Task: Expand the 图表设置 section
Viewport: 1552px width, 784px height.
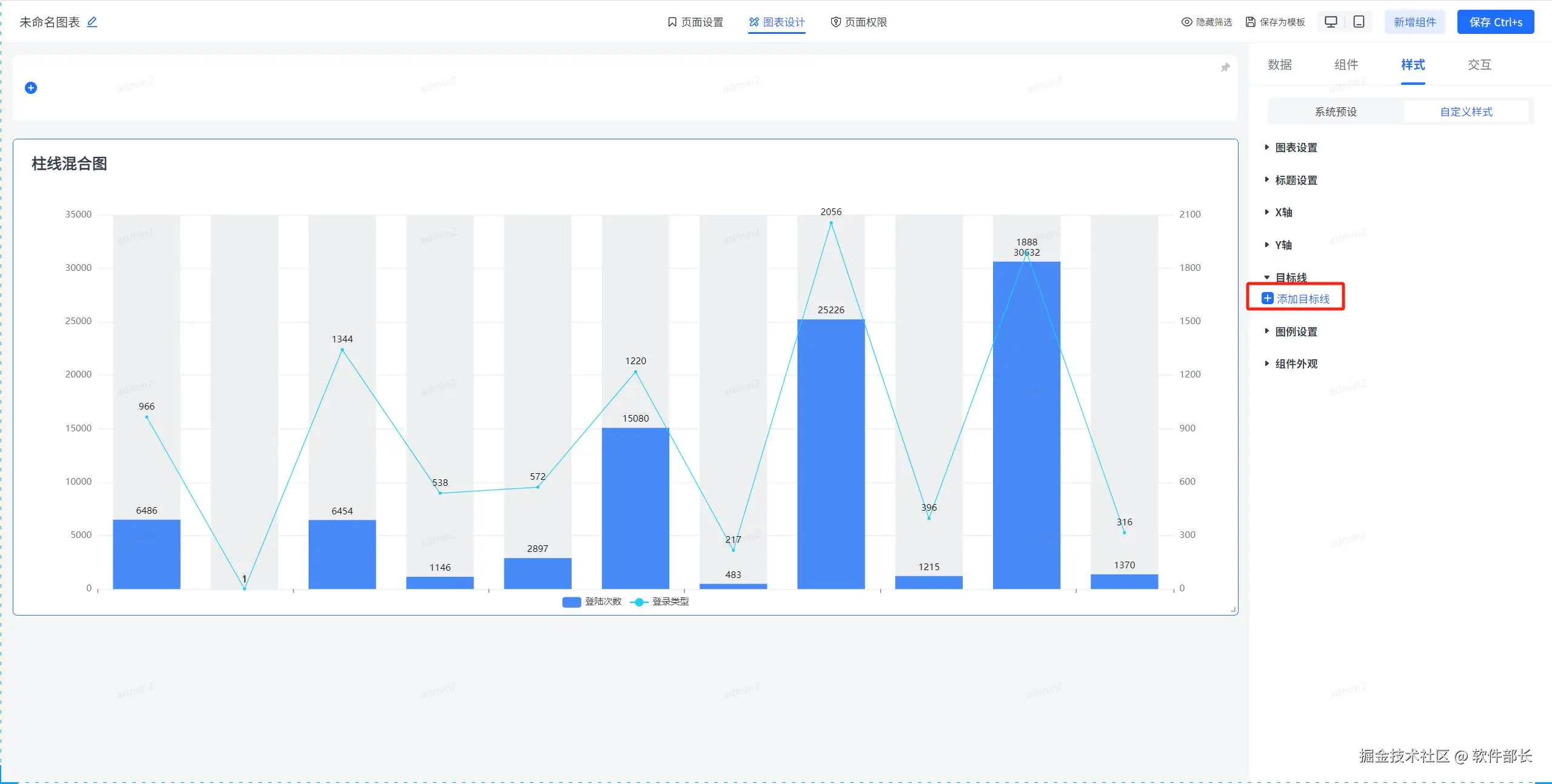Action: tap(1296, 148)
